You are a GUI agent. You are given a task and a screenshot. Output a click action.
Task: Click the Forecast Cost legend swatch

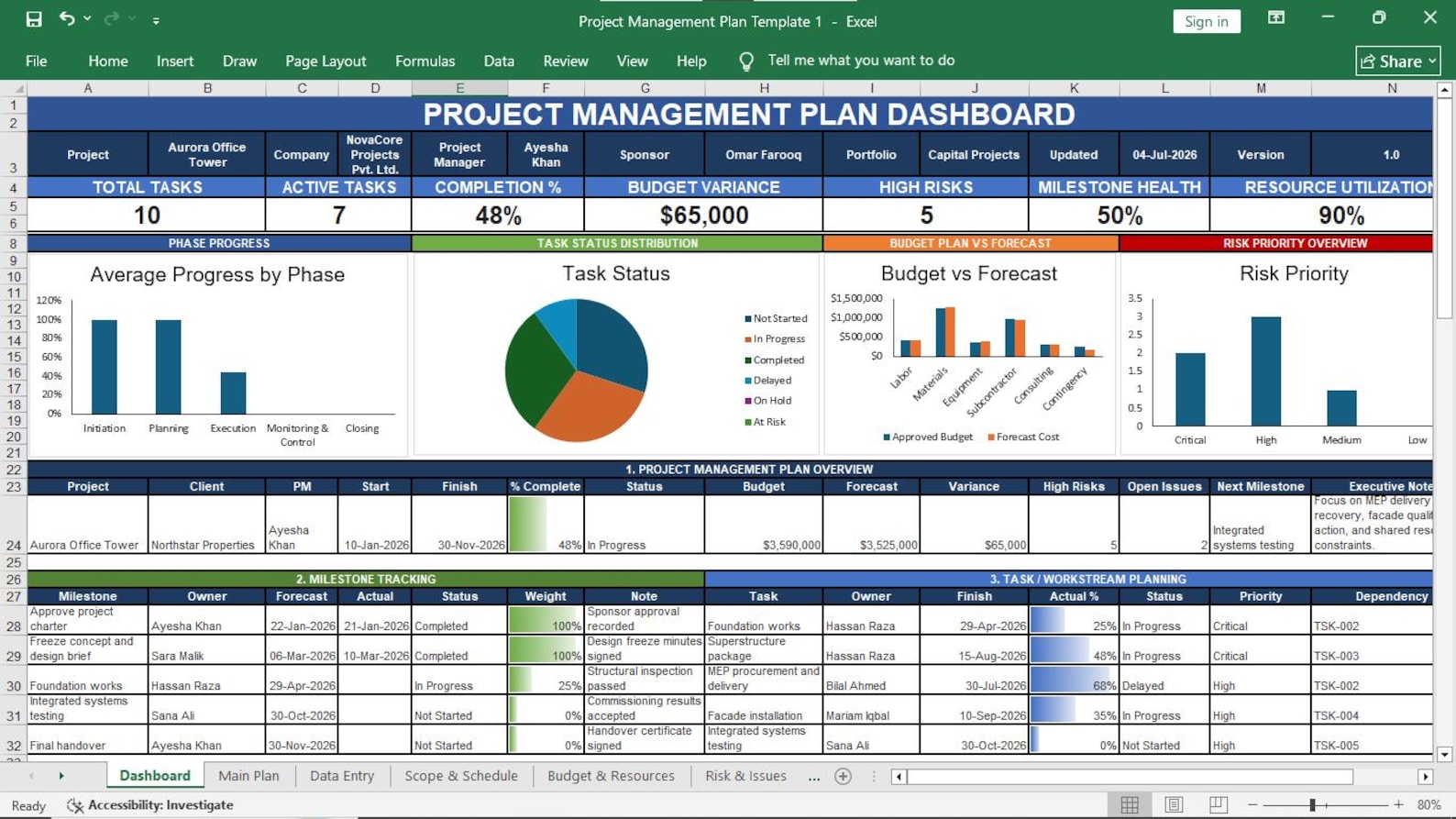pyautogui.click(x=991, y=437)
